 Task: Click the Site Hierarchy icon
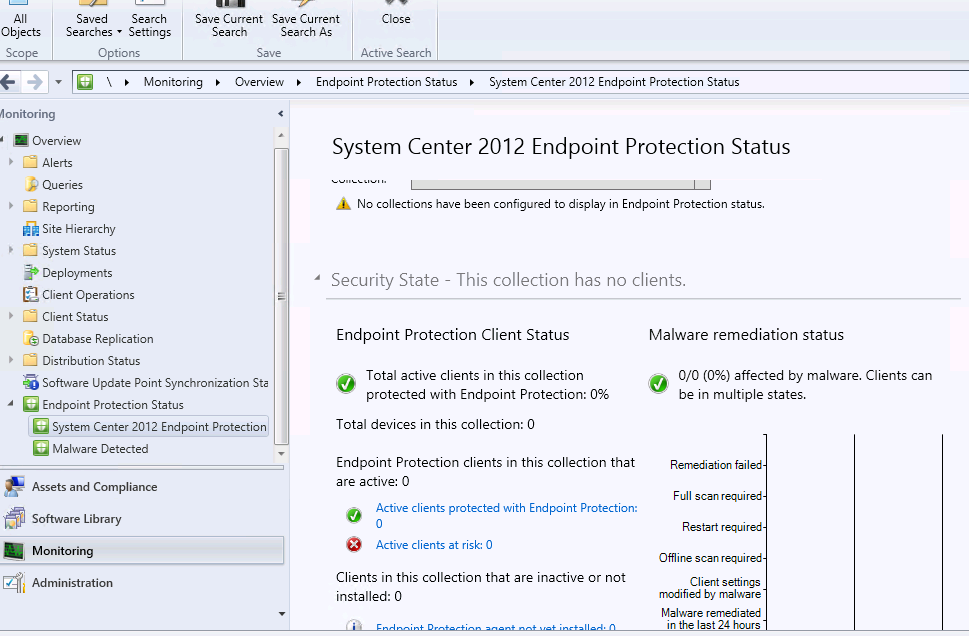tap(30, 229)
